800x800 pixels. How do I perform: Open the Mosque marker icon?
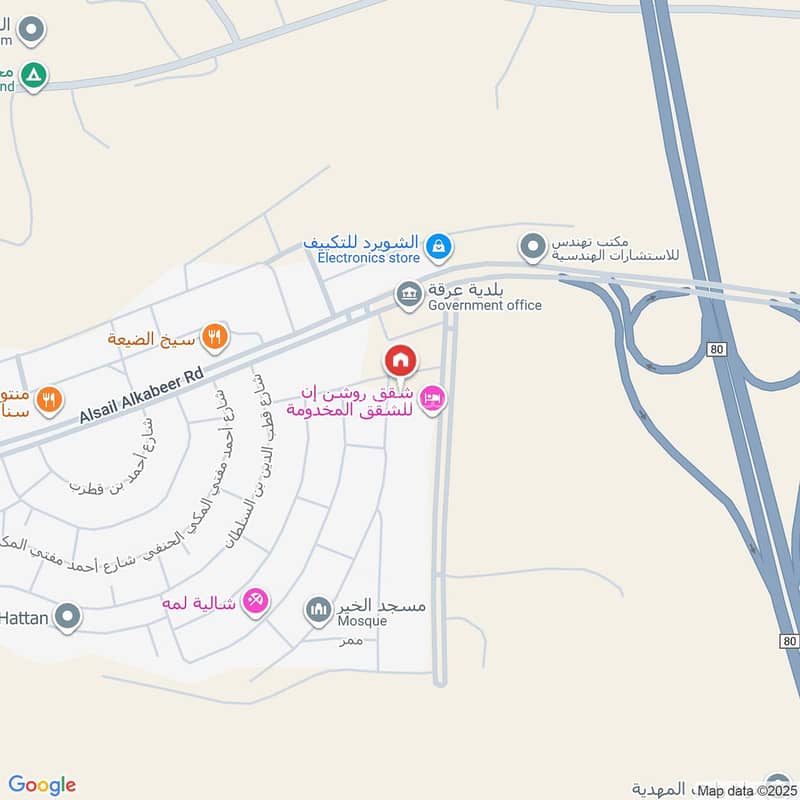point(318,611)
